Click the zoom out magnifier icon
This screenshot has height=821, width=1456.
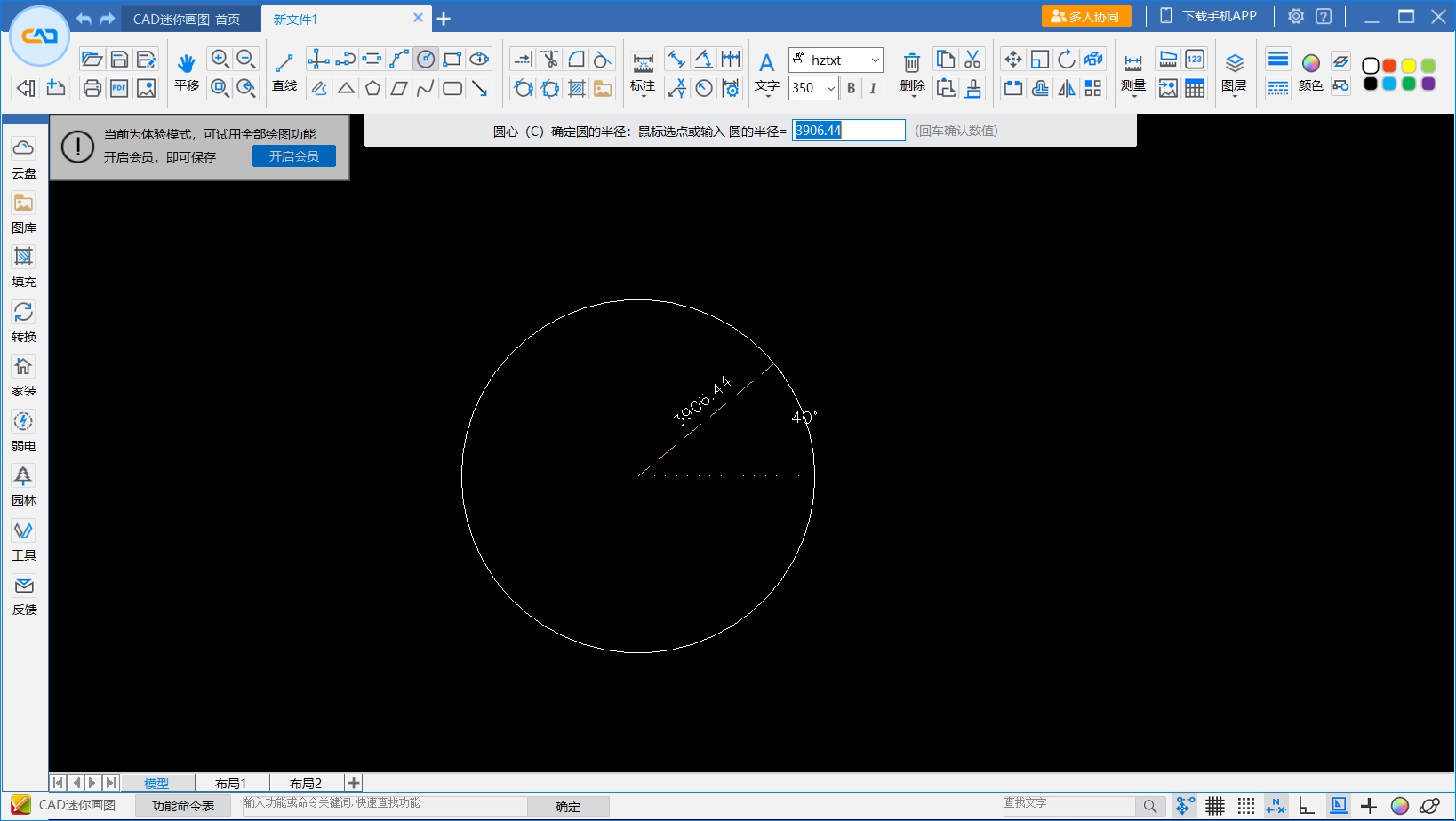[246, 59]
